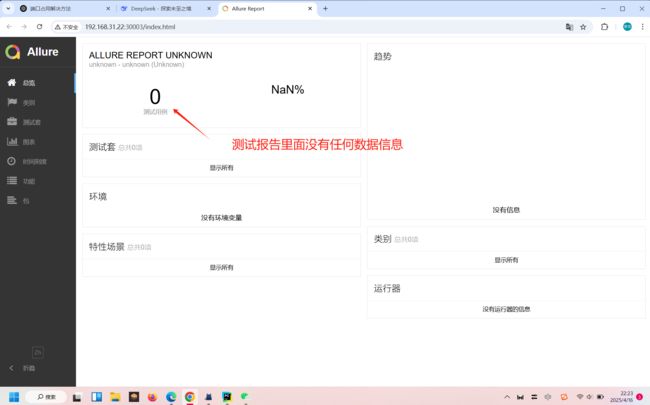The width and height of the screenshot is (650, 405).
Task: Click the language switch icon in sidebar
Action: click(x=38, y=352)
